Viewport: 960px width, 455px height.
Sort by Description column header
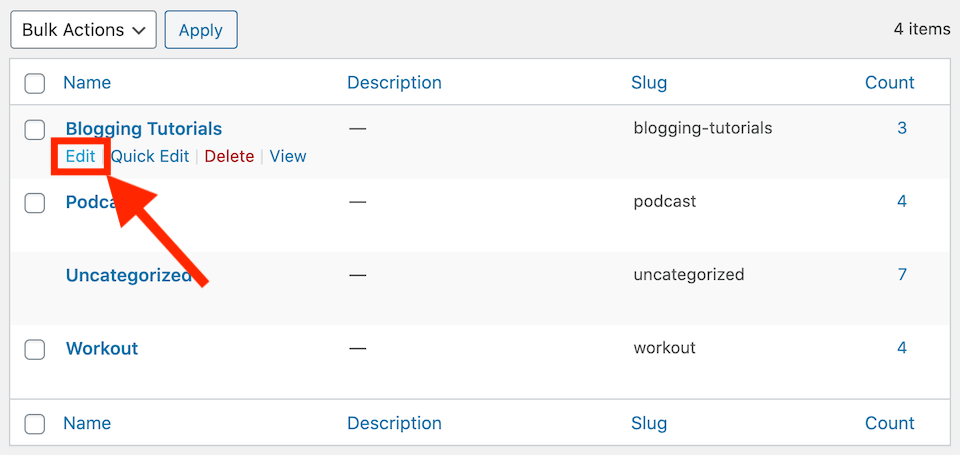(x=394, y=83)
